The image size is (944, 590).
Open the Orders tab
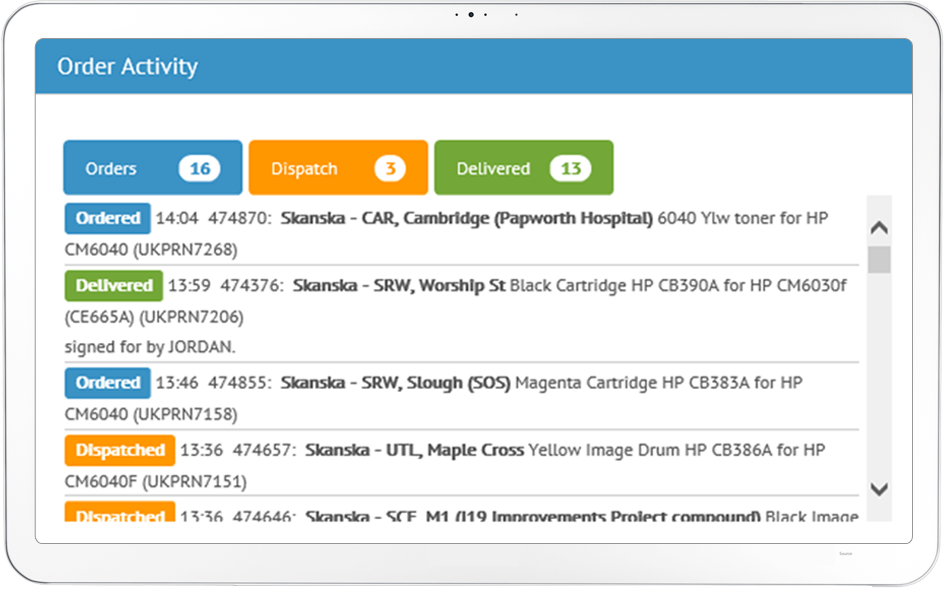coord(153,168)
